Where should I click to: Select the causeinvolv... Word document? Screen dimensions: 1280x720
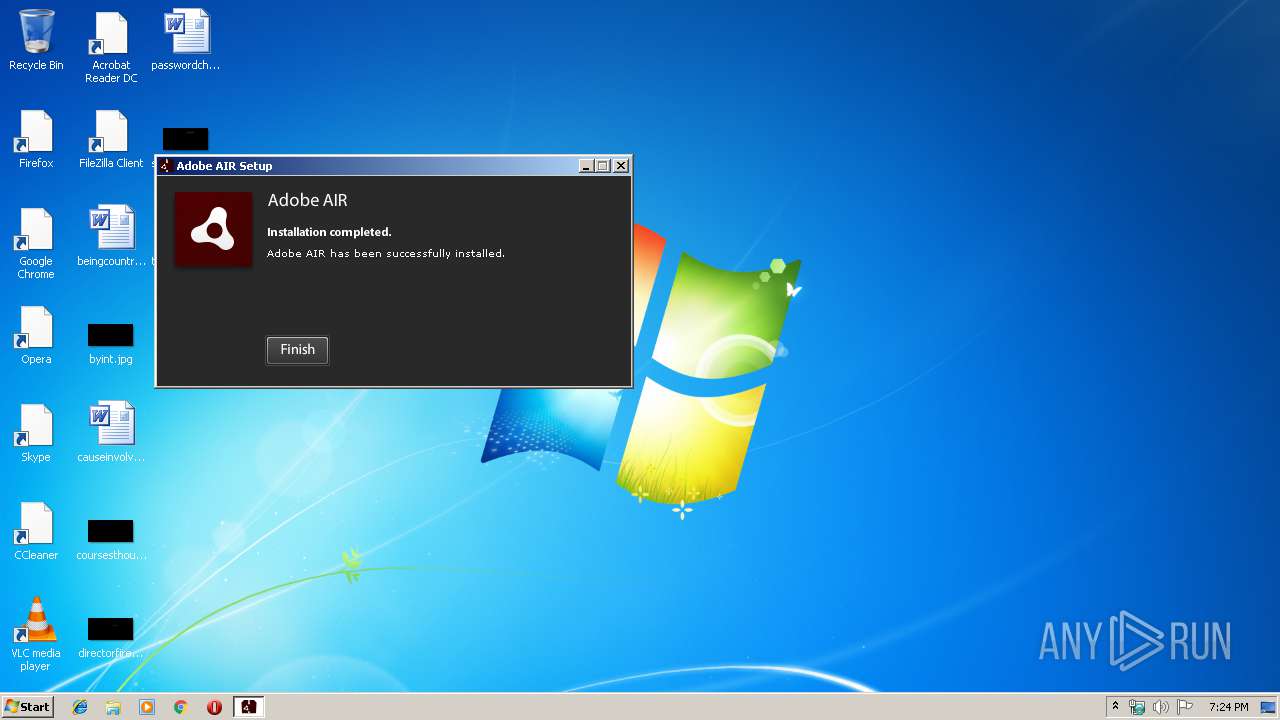(111, 433)
